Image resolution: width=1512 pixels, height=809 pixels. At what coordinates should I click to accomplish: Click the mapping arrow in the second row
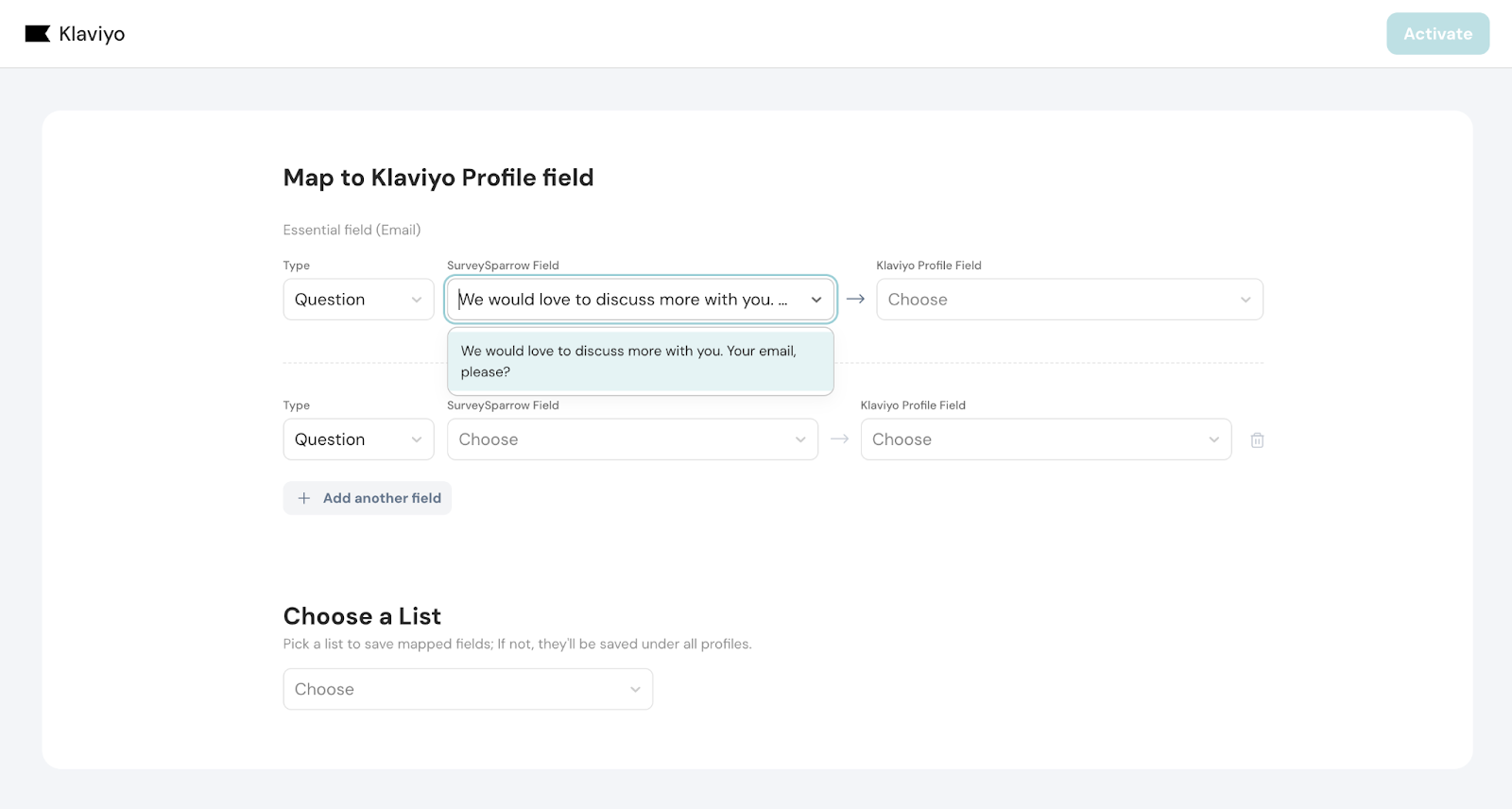[839, 439]
